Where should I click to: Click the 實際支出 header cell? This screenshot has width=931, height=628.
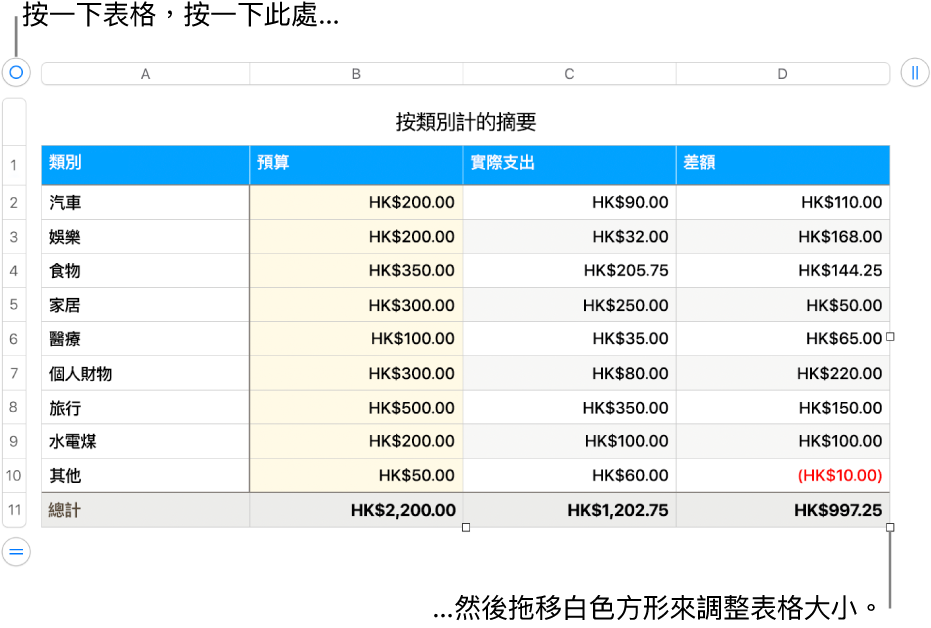coord(569,165)
